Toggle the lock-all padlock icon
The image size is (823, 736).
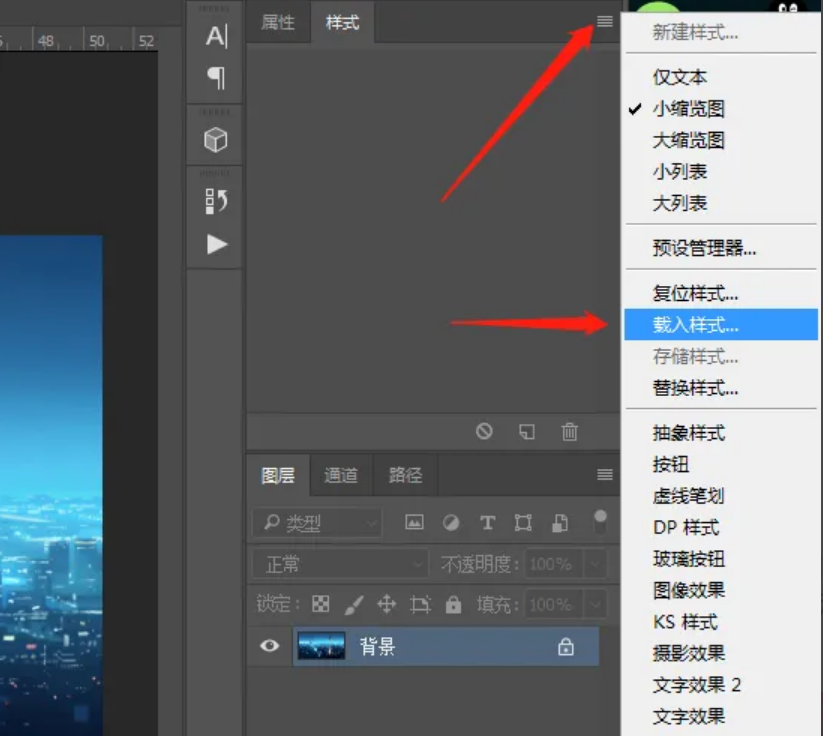(x=454, y=604)
